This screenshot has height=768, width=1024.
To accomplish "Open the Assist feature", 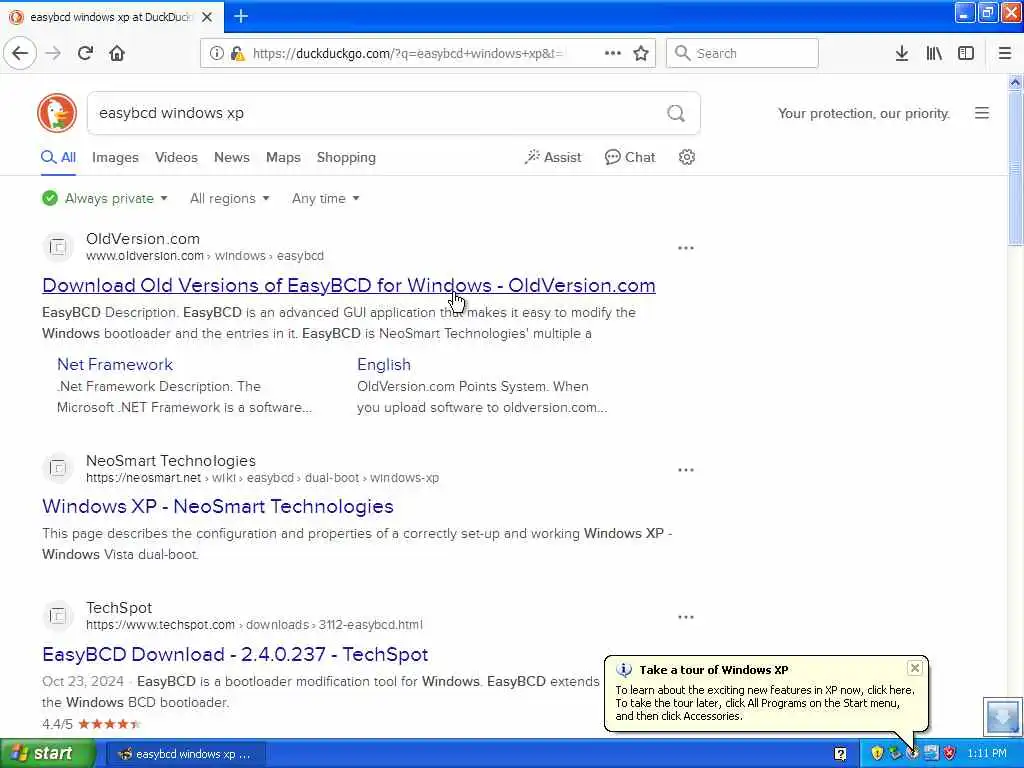I will pyautogui.click(x=552, y=157).
